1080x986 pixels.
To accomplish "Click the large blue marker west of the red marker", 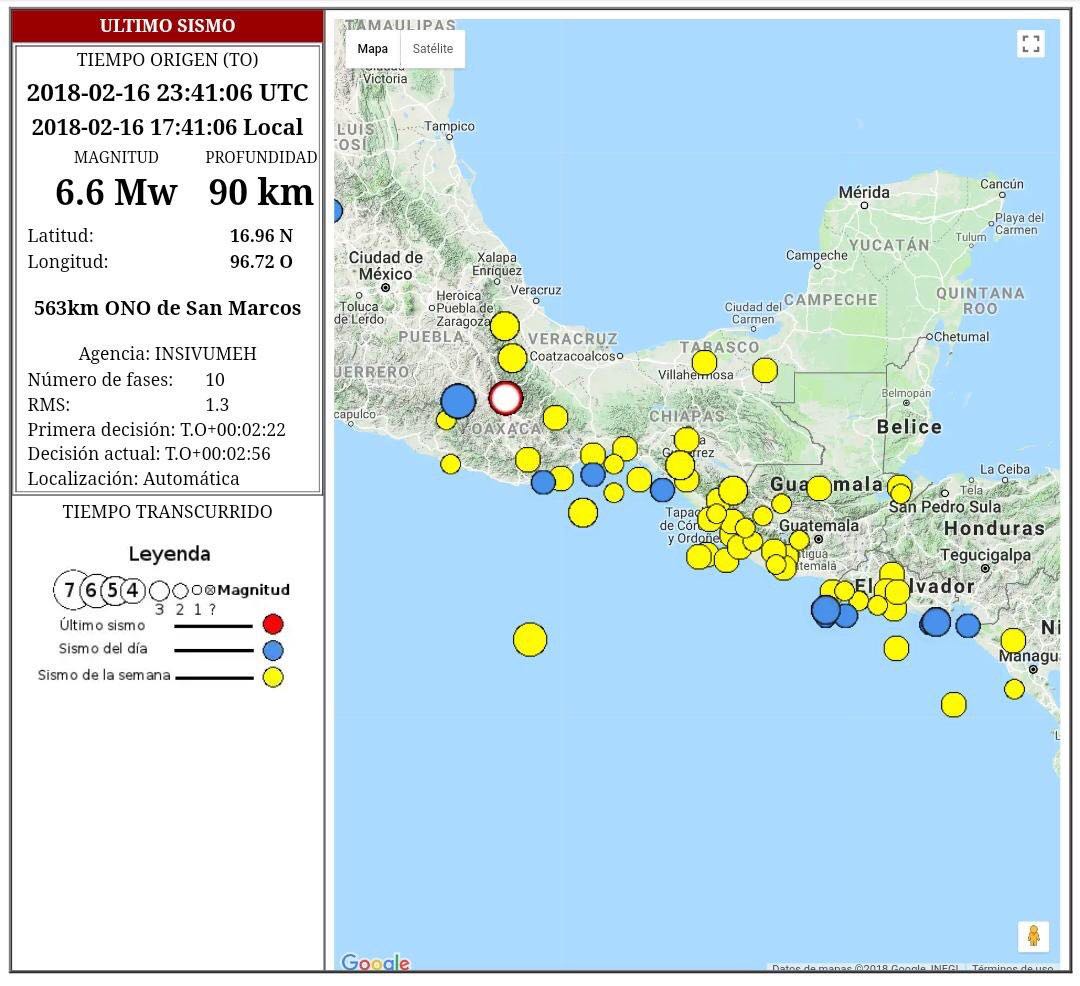I will 458,401.
